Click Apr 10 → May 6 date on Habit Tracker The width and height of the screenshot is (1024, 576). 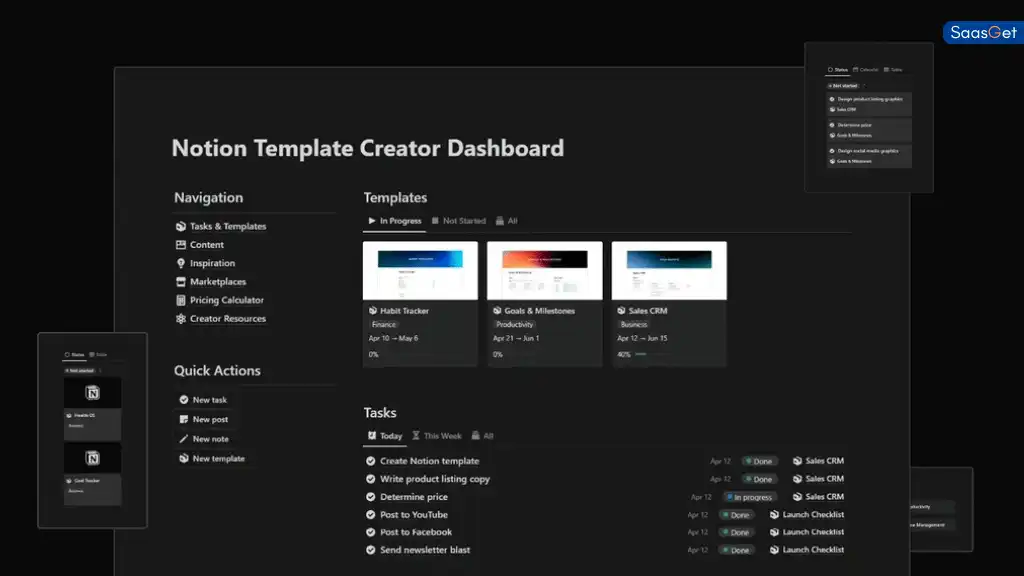pyautogui.click(x=393, y=338)
